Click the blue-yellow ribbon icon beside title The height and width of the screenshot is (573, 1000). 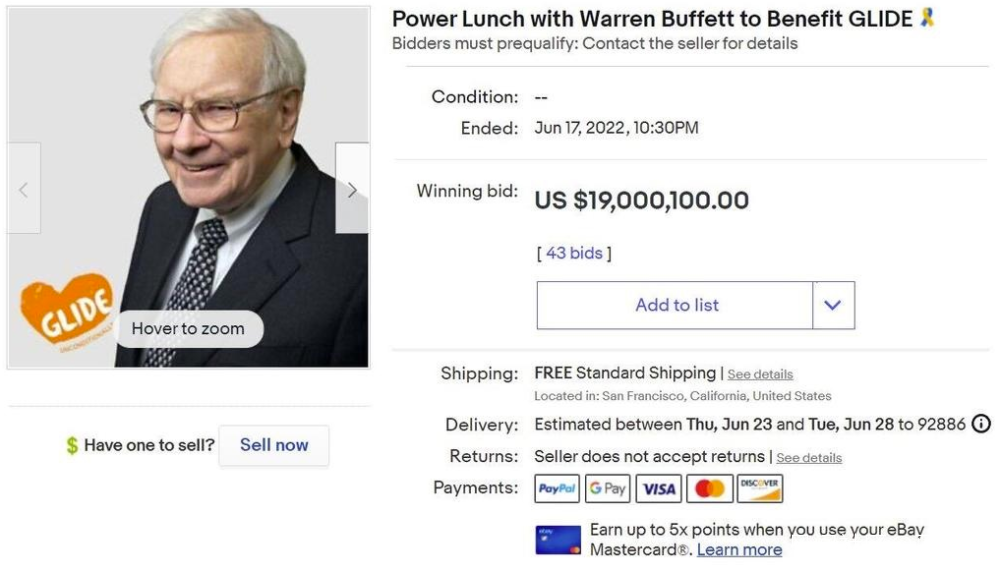pyautogui.click(x=927, y=18)
